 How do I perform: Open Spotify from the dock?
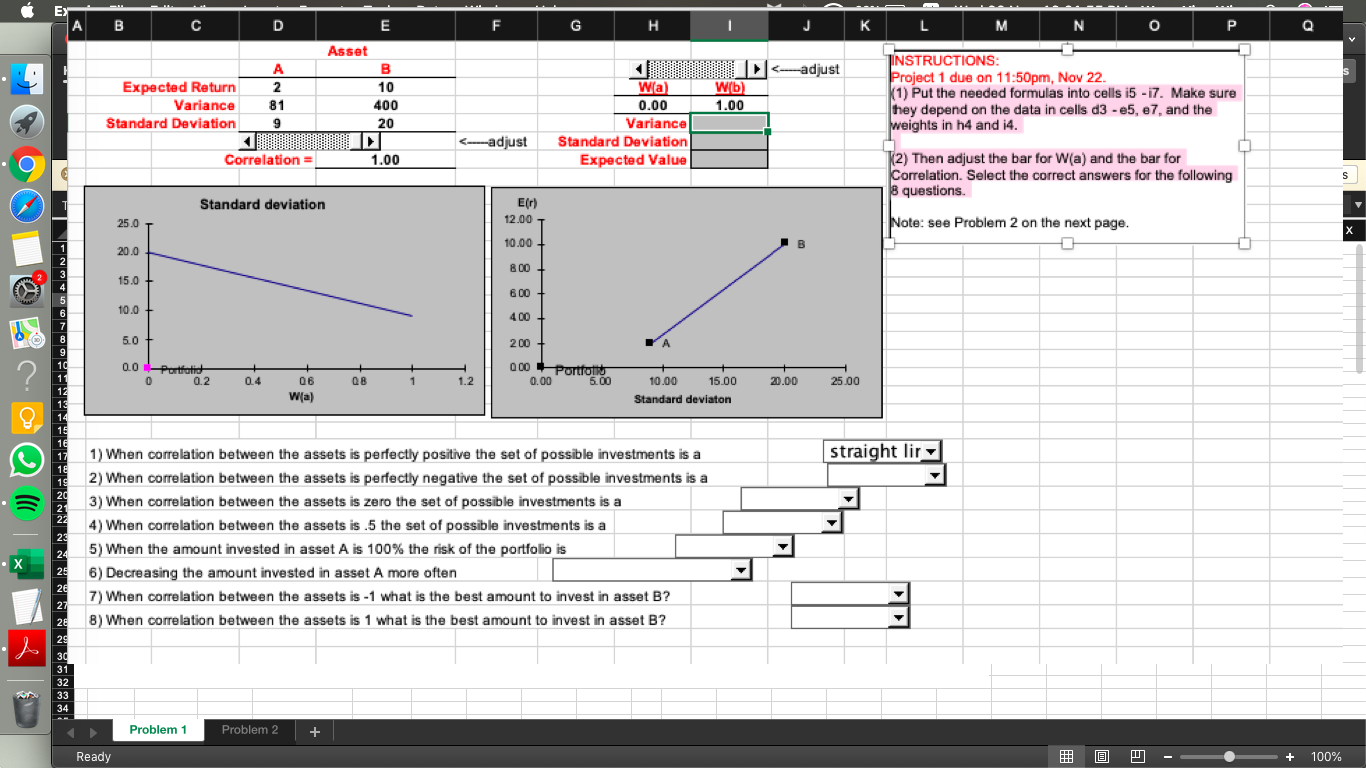coord(28,502)
